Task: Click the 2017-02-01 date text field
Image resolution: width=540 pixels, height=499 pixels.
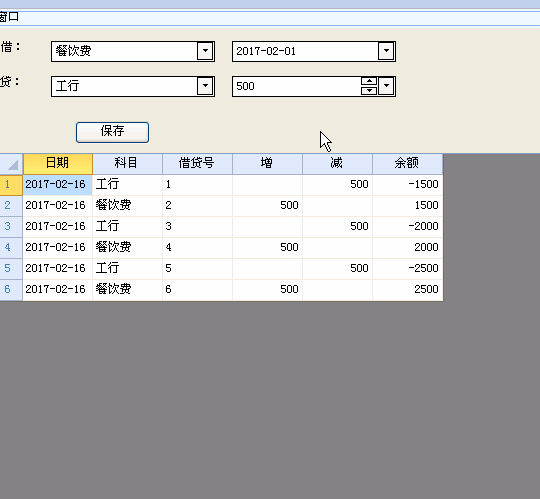Action: coord(305,51)
